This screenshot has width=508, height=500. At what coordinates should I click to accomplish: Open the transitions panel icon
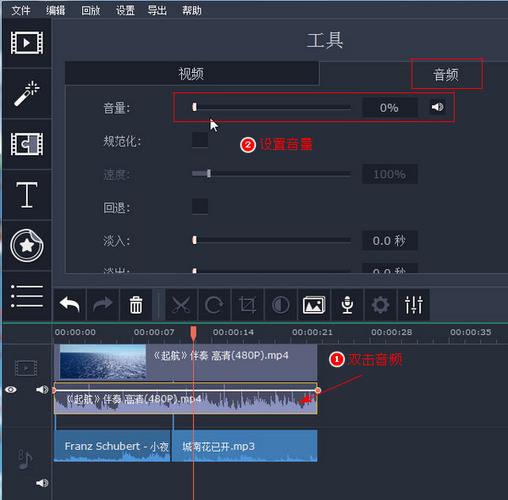27,144
